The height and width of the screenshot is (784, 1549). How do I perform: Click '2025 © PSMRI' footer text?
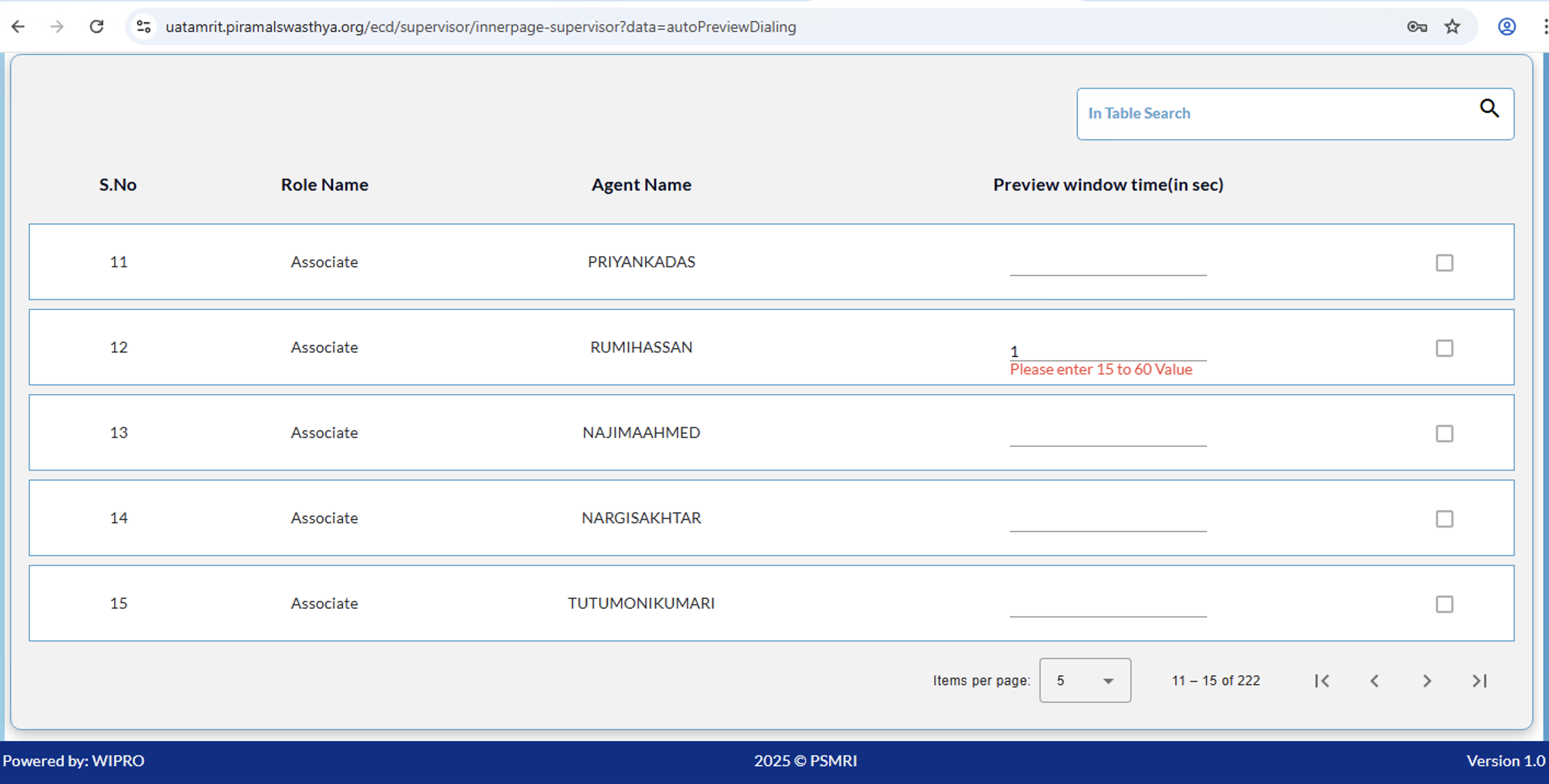coord(805,760)
